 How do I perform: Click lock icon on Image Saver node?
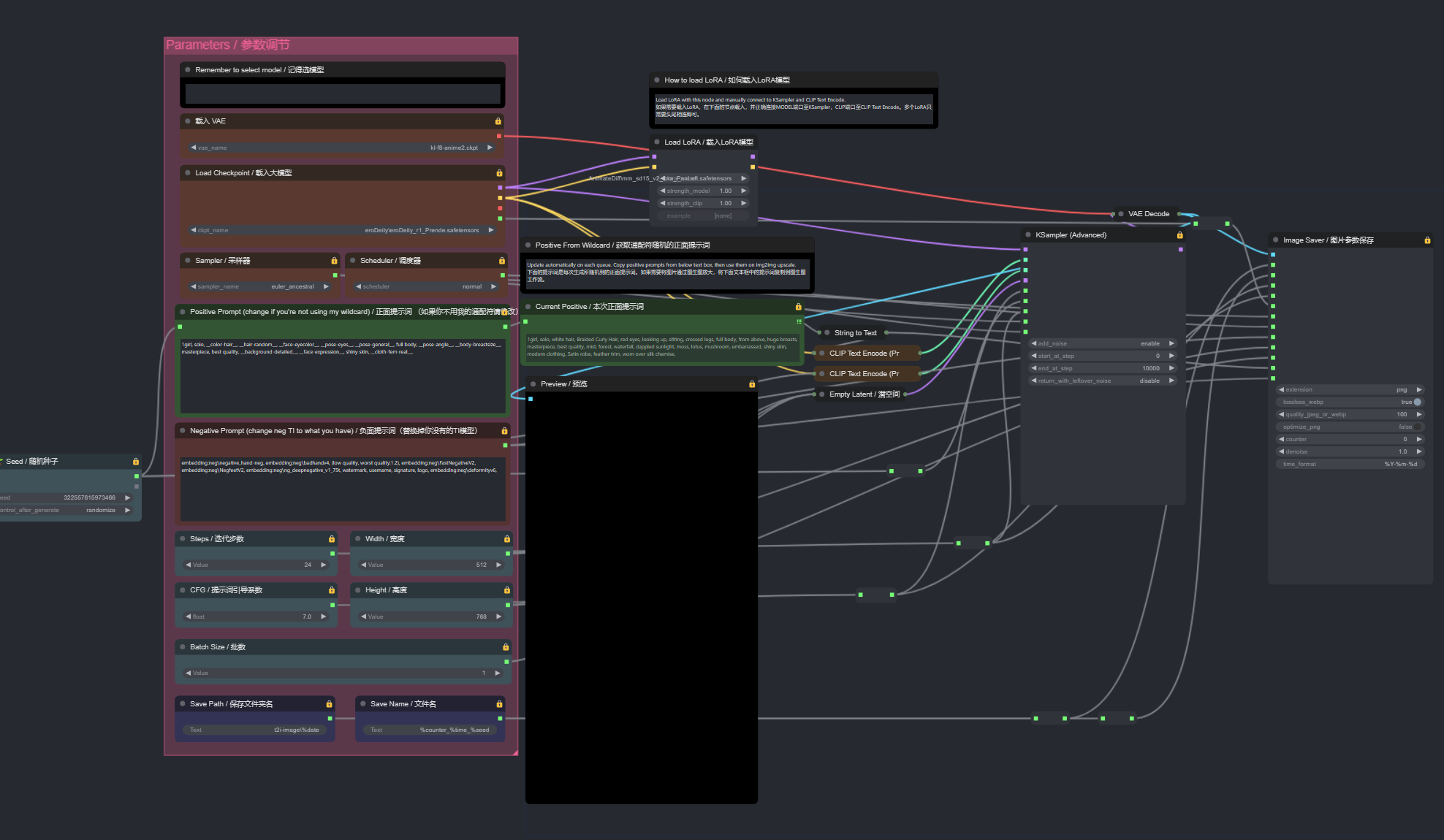[1427, 240]
